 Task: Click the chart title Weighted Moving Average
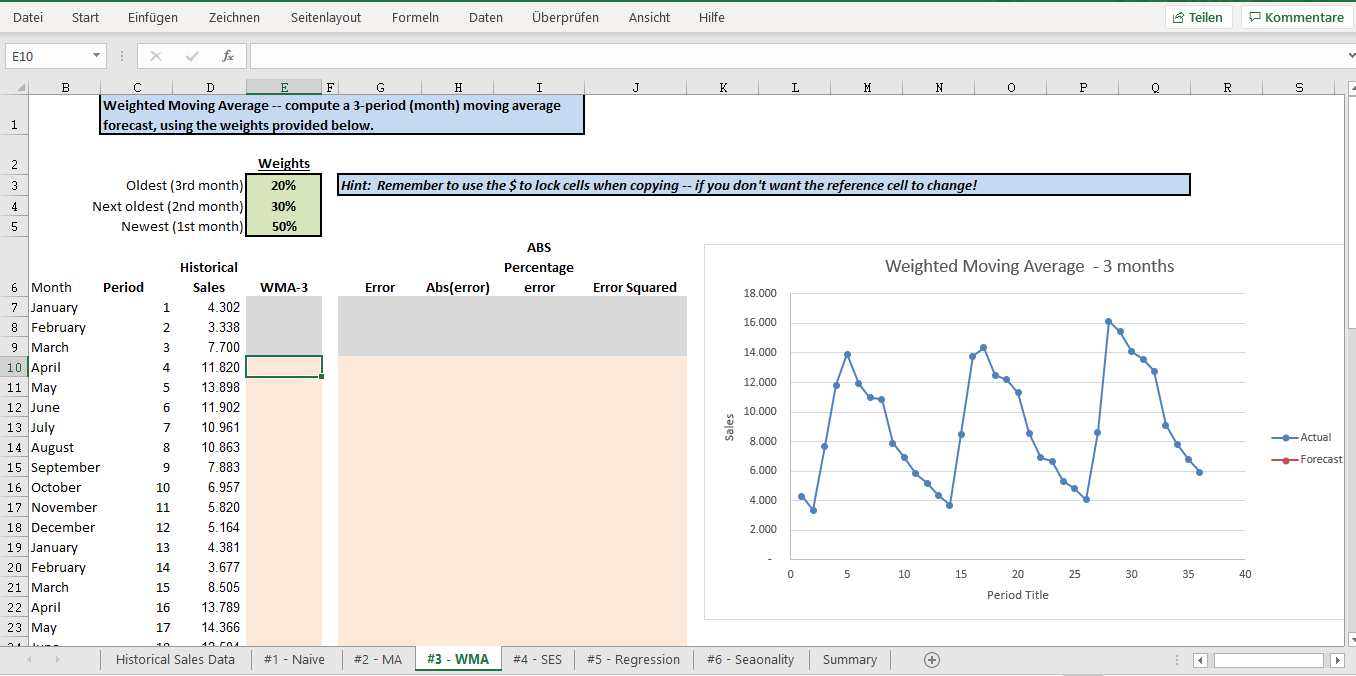pos(1029,266)
